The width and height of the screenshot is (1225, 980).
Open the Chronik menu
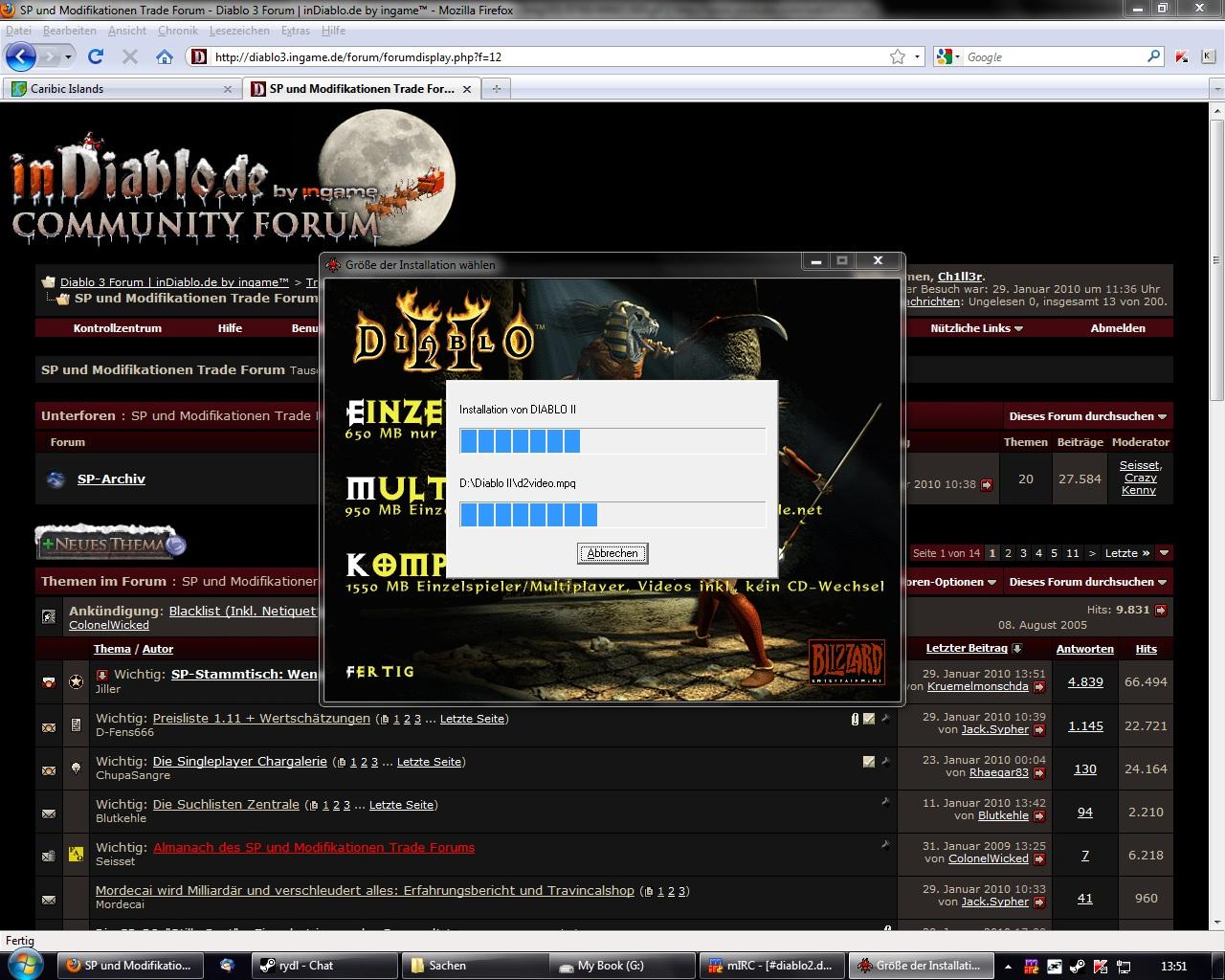[178, 31]
